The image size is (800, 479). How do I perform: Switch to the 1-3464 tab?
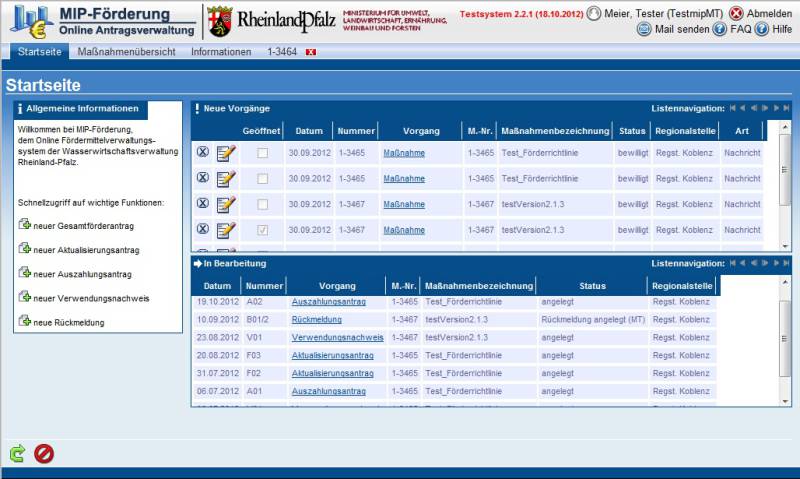click(282, 52)
